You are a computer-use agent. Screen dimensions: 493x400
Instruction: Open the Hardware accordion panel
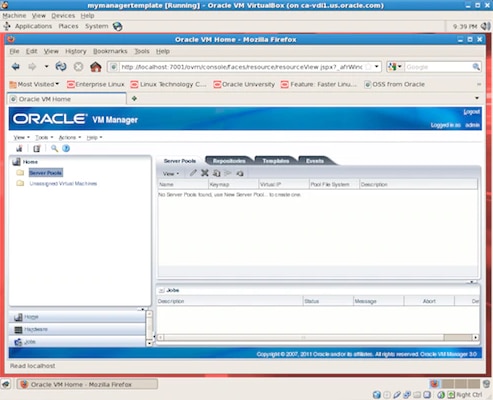click(77, 329)
